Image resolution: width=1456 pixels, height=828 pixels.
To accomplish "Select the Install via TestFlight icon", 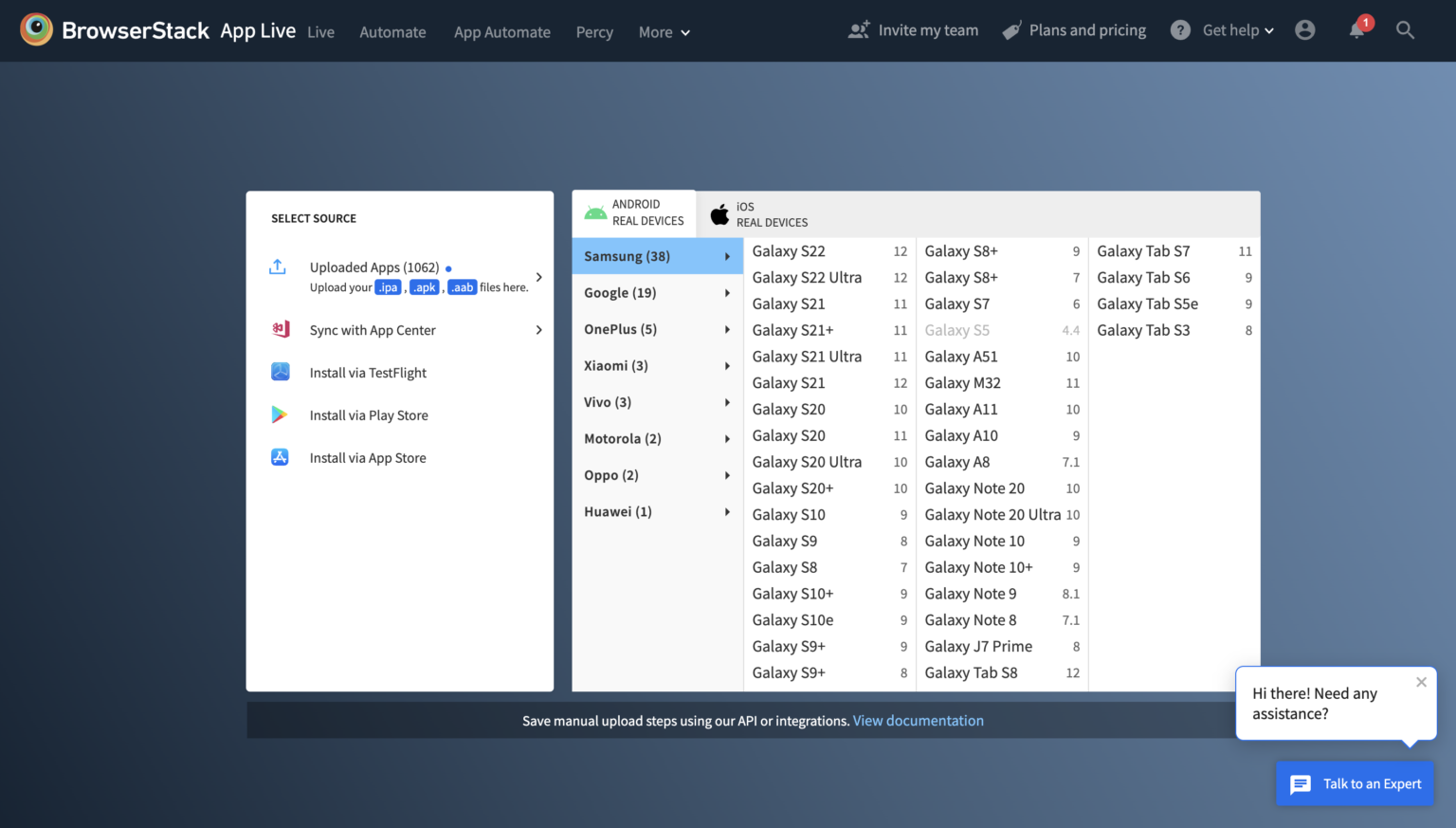I will 280,372.
